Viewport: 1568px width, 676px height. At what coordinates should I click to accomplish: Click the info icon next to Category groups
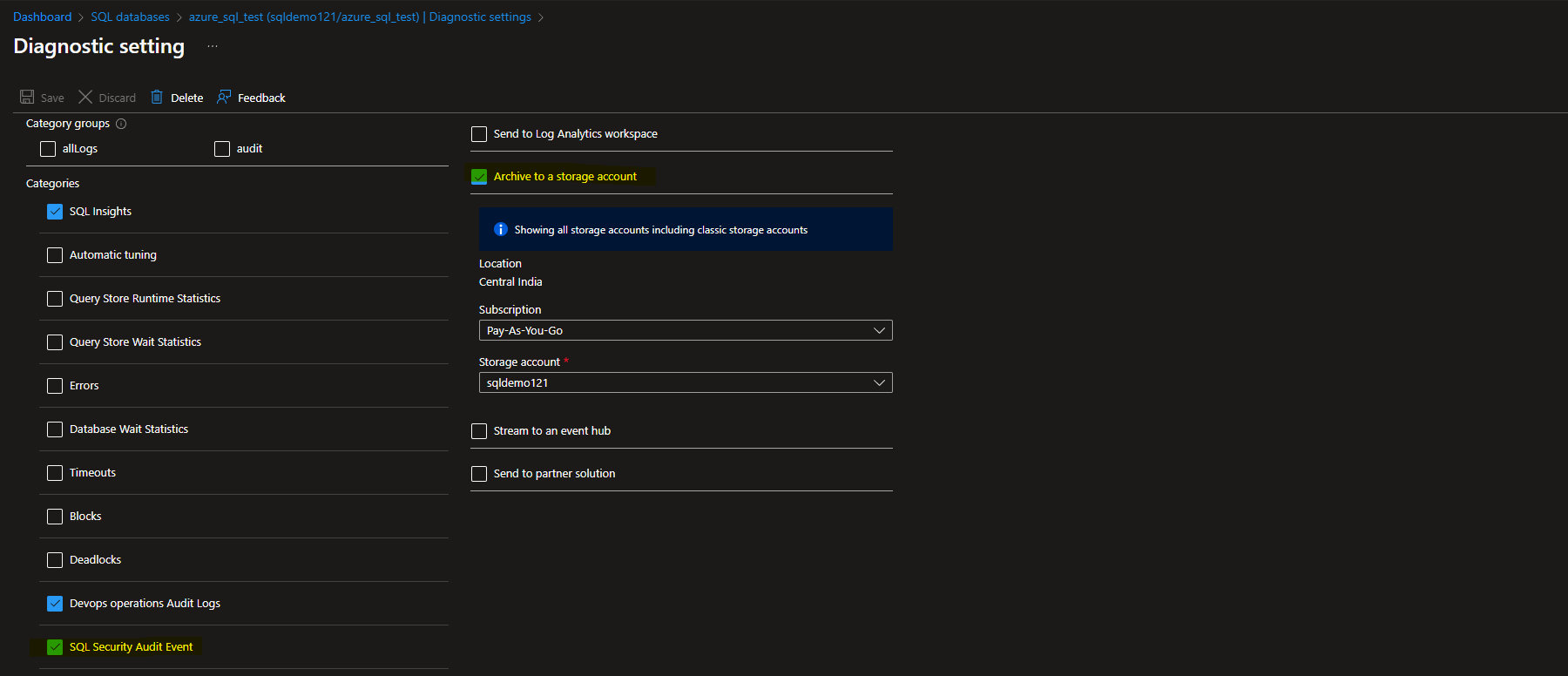pyautogui.click(x=121, y=124)
